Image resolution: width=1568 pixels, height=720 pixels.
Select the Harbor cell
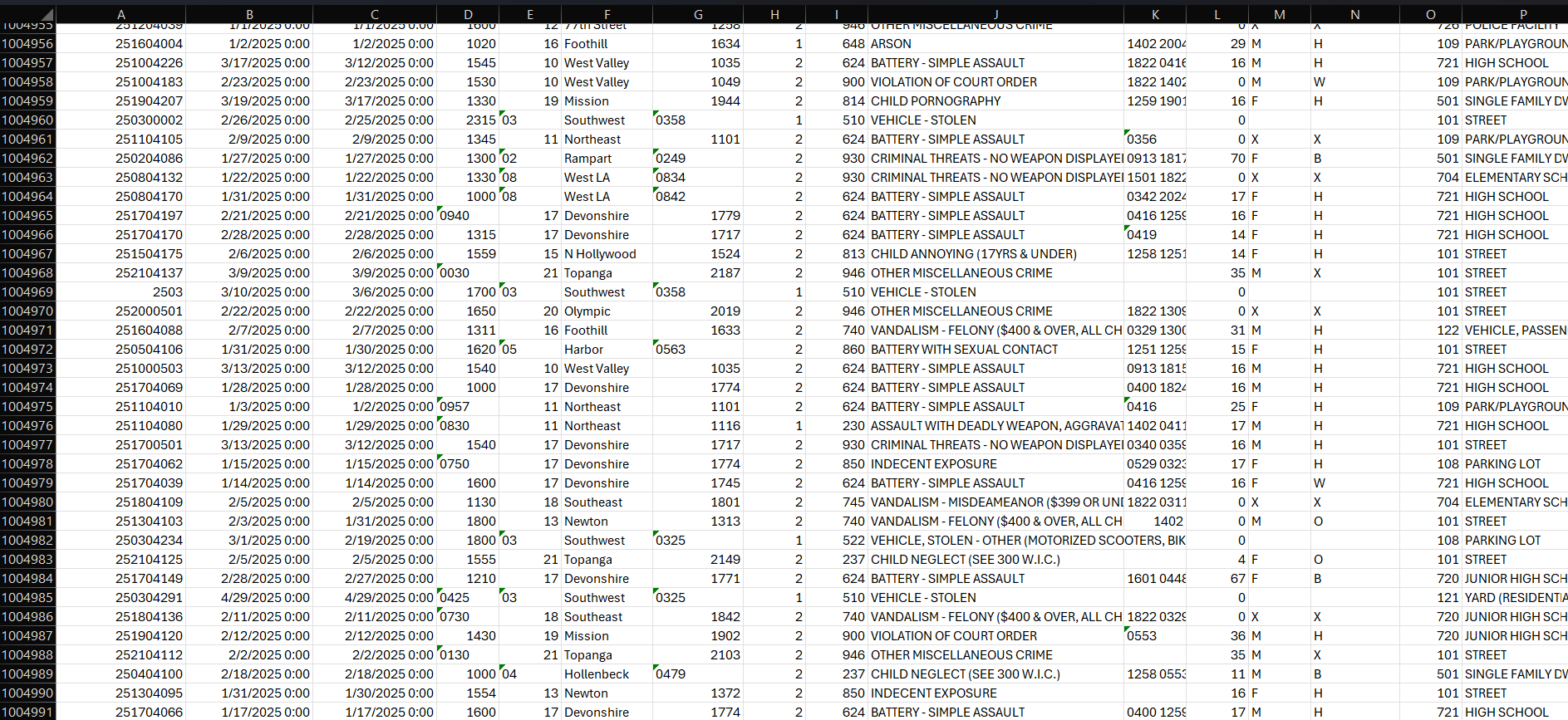pos(583,350)
